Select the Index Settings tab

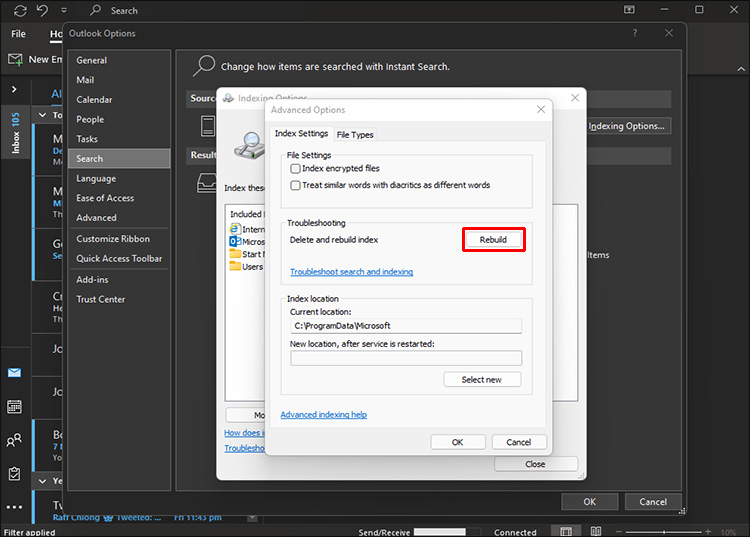pos(301,133)
